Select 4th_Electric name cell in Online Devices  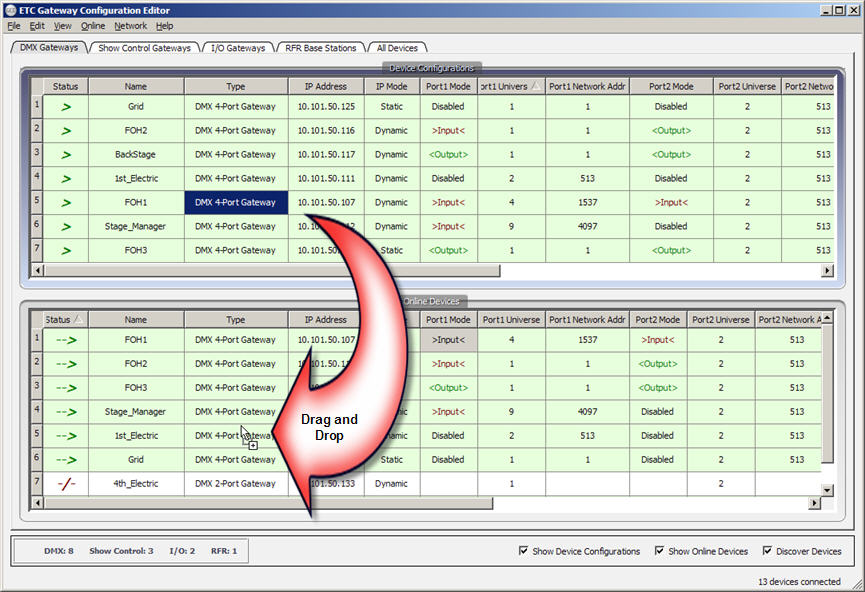(136, 484)
